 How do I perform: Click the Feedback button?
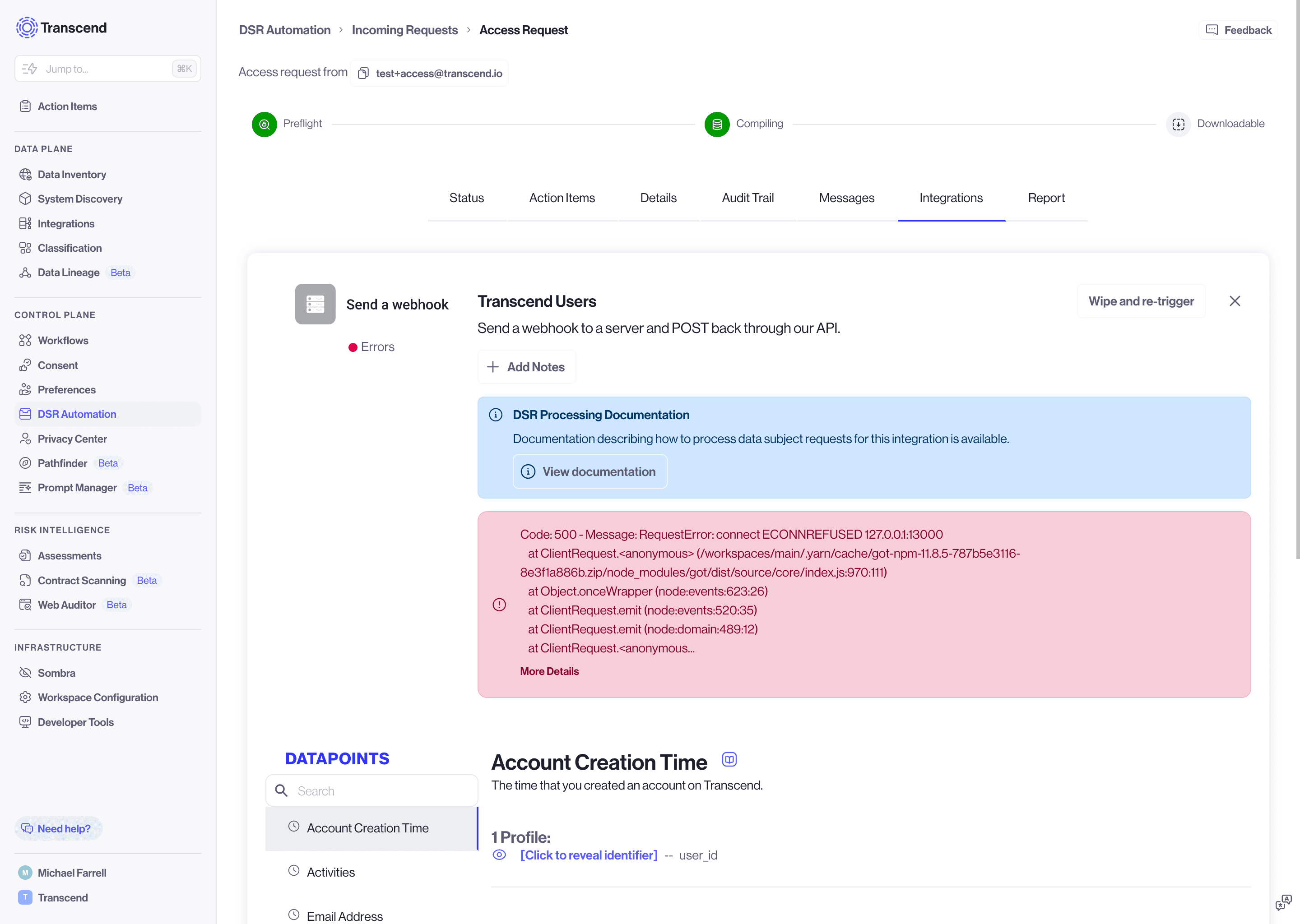(x=1239, y=30)
